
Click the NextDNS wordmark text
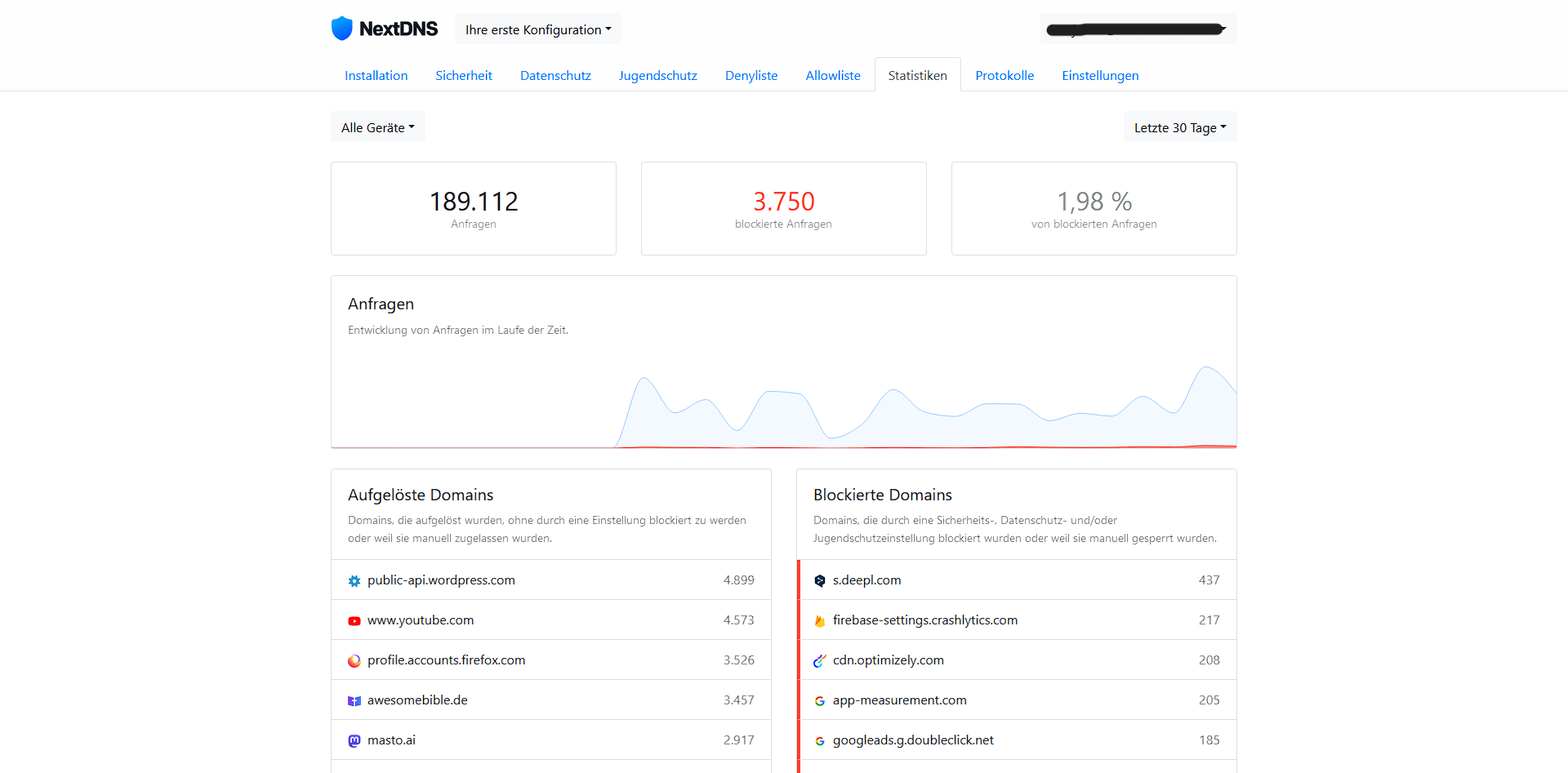click(399, 29)
